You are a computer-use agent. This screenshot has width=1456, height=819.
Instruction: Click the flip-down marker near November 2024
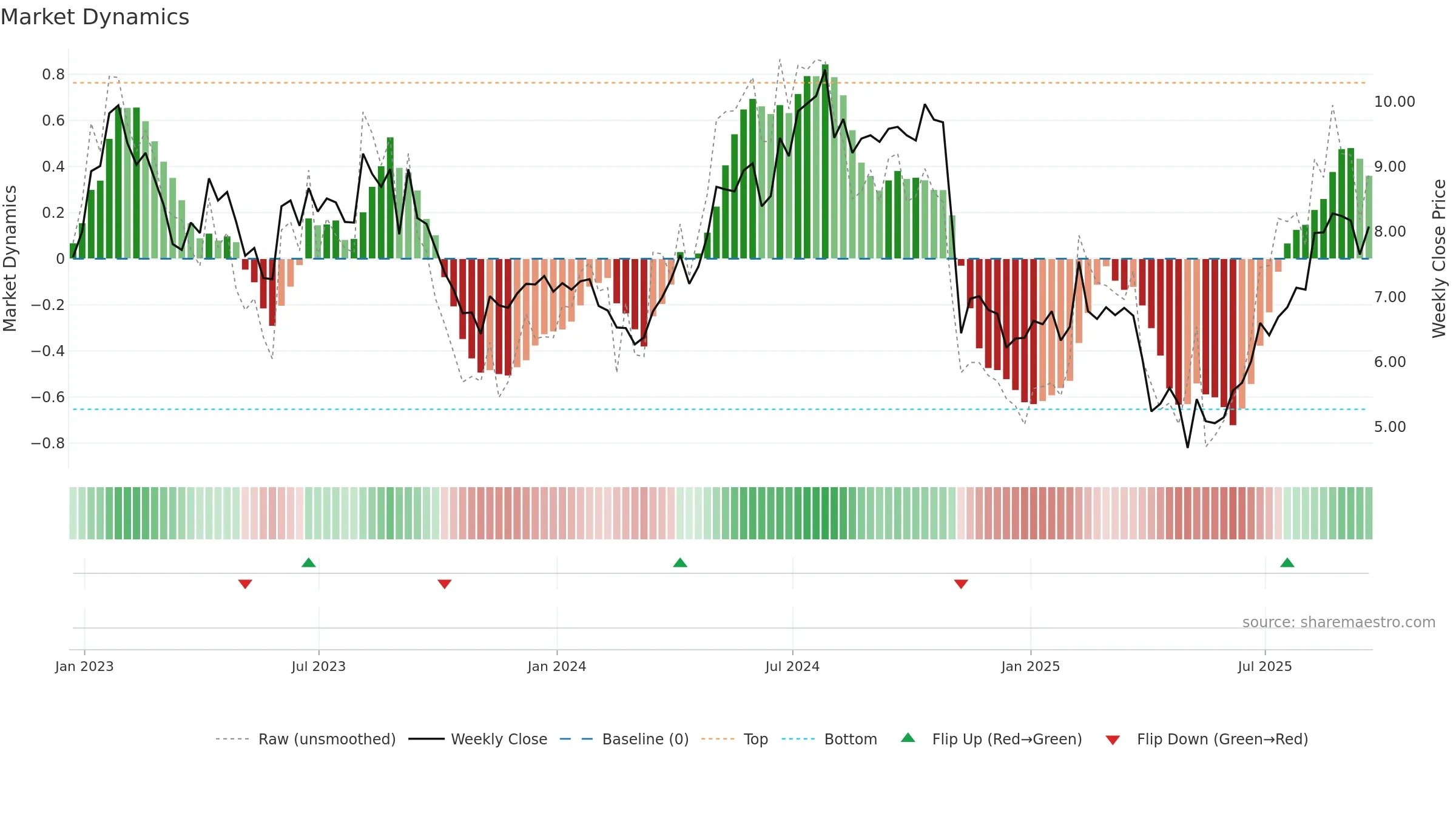(961, 584)
